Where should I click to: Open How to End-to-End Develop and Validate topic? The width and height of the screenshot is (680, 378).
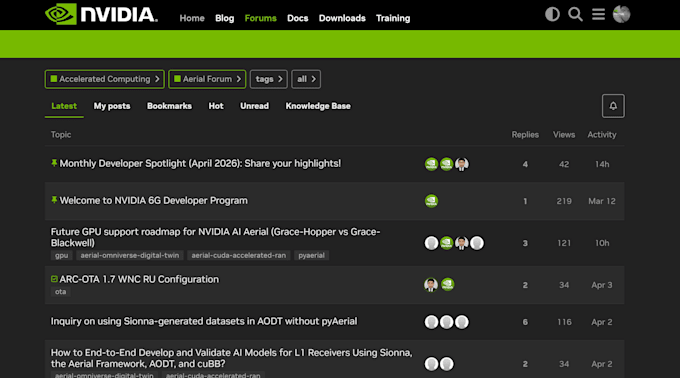click(232, 358)
